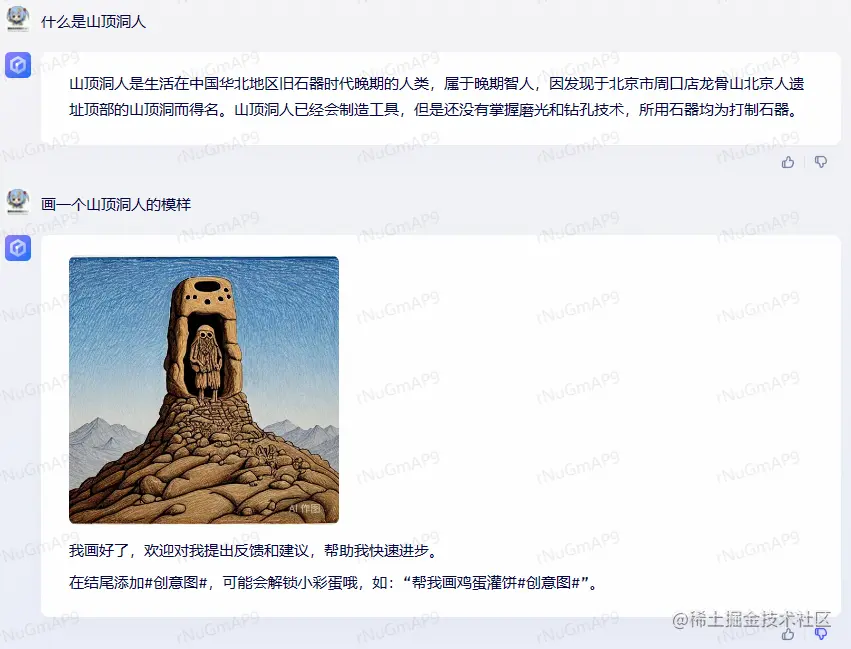Click the first line of the definition text
The height and width of the screenshot is (649, 851).
coord(436,84)
